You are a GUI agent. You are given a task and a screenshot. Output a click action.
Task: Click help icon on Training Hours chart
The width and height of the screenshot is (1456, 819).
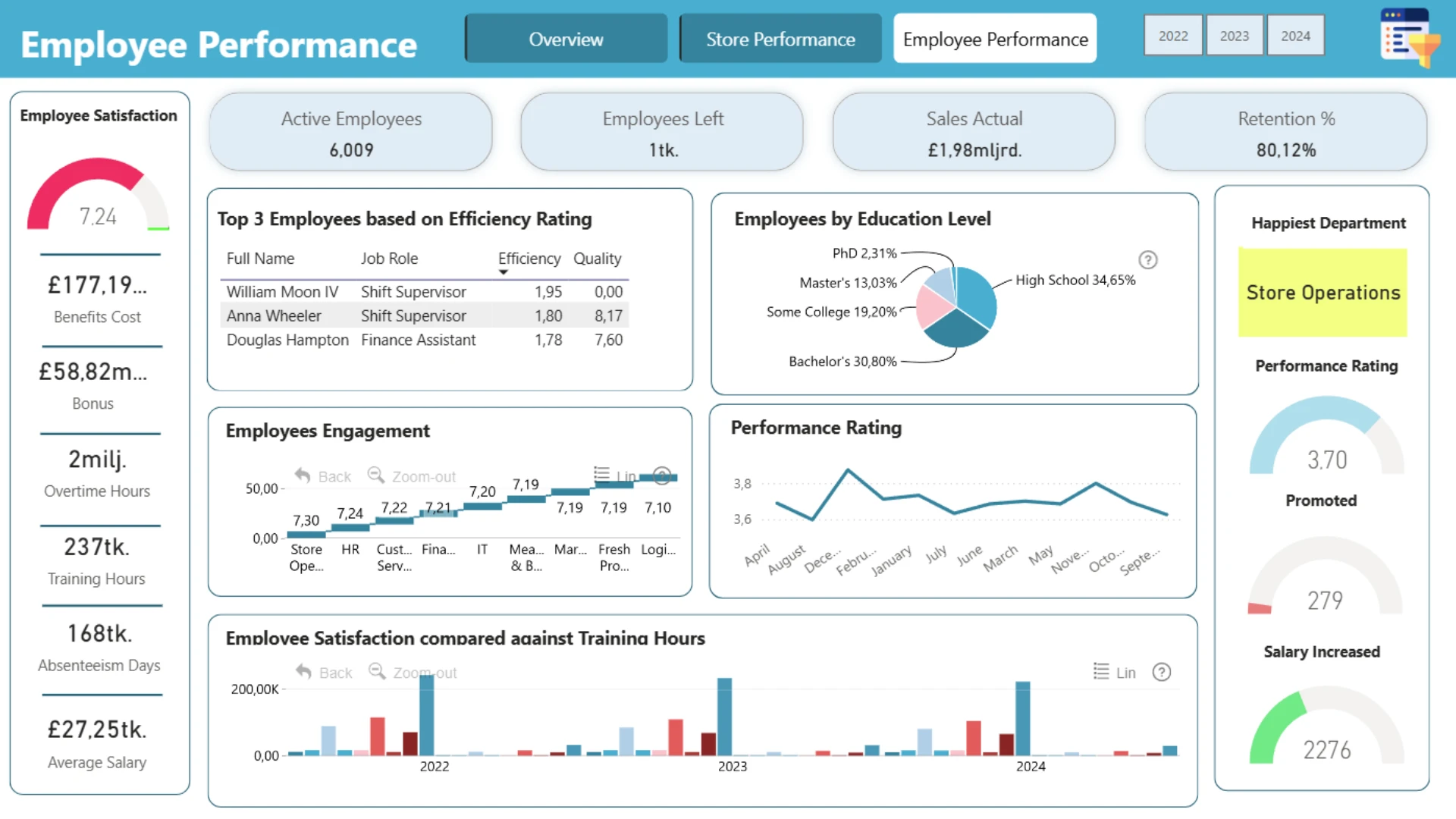(1161, 673)
